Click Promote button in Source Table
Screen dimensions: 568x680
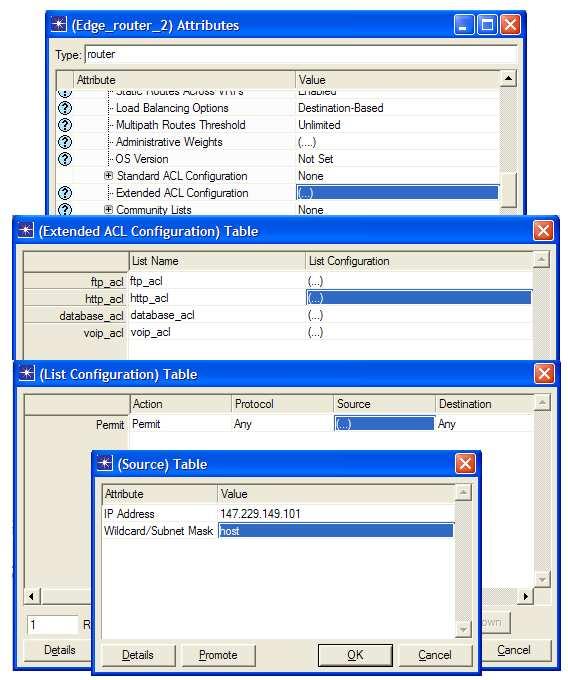tap(218, 655)
